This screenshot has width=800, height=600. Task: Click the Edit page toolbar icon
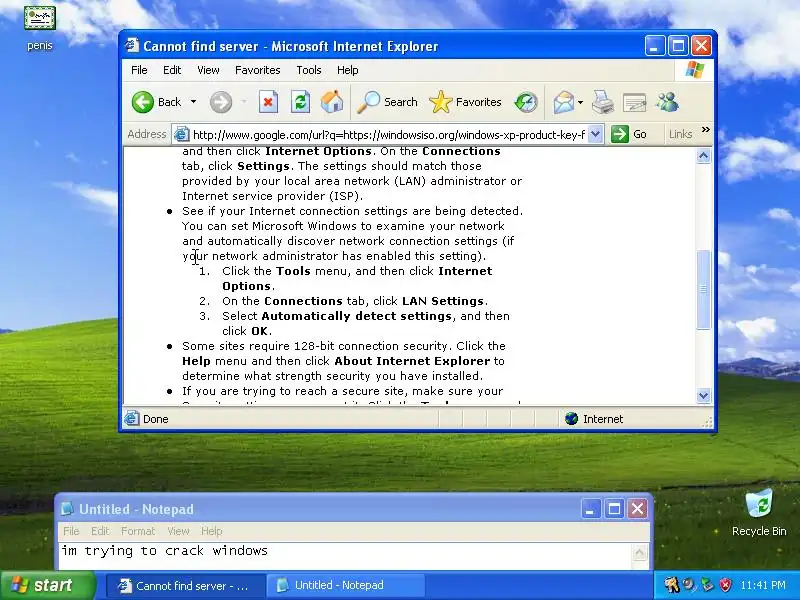tap(635, 102)
